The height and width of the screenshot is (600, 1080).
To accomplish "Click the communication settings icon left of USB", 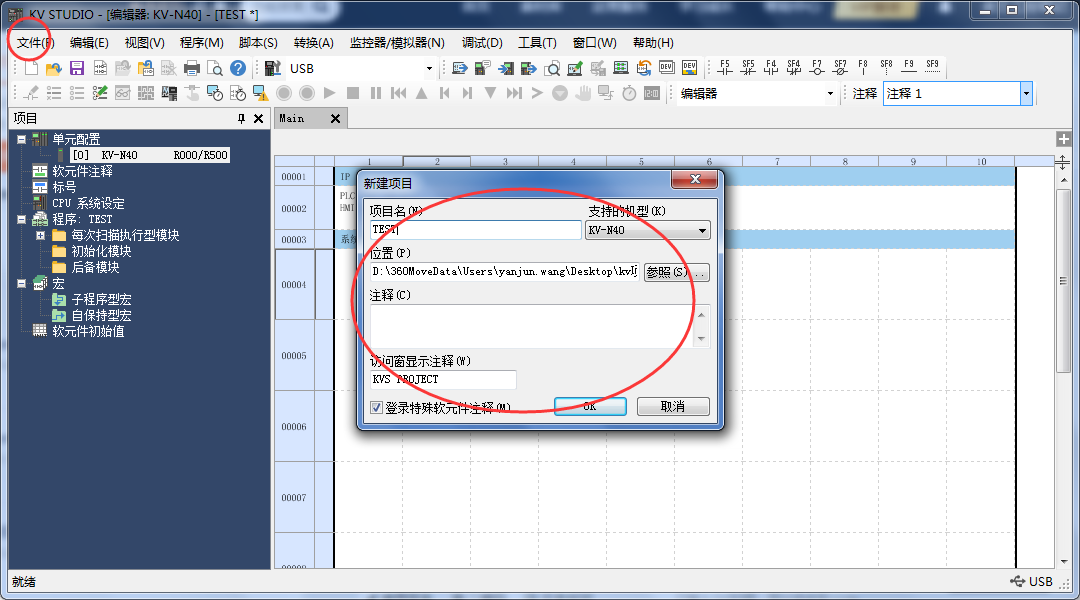I will pos(273,68).
